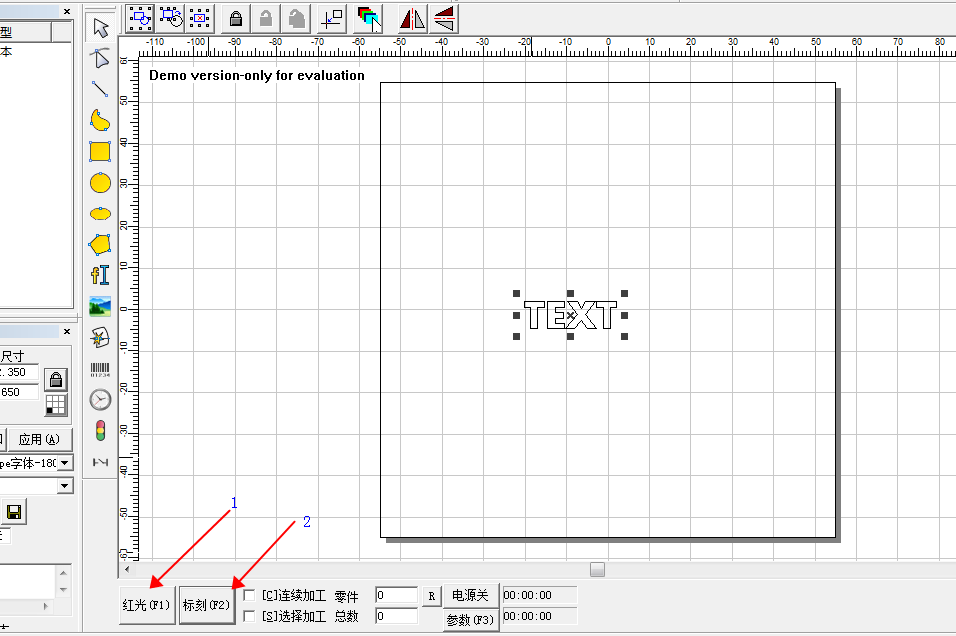Select the Pick arrow tool
The width and height of the screenshot is (956, 636).
[x=100, y=27]
